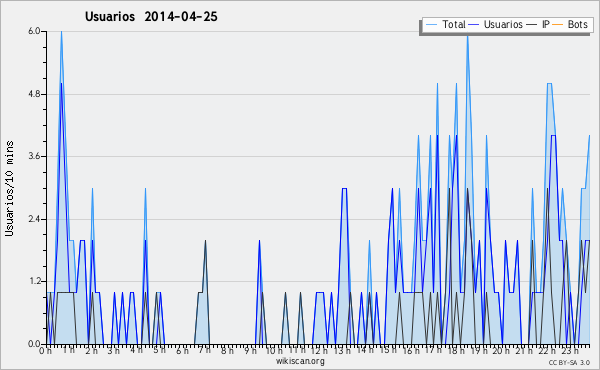Image resolution: width=600 pixels, height=370 pixels.
Task: Click the 2.4 y-axis label
Action: pos(34,219)
